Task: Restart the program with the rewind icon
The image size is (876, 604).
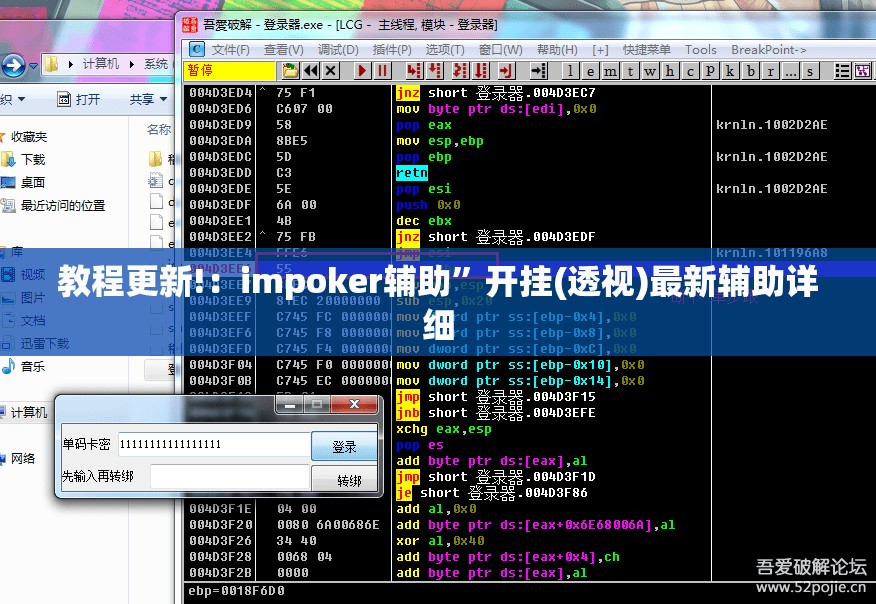Action: [311, 70]
